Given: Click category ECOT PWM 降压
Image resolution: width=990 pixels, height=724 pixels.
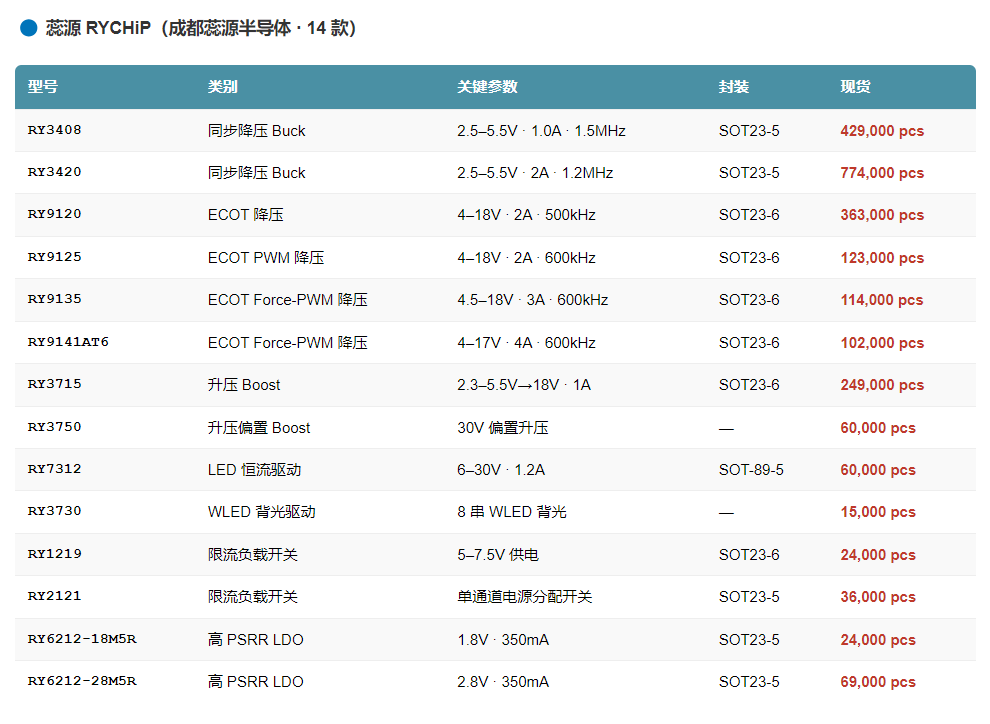Looking at the screenshot, I should (266, 258).
